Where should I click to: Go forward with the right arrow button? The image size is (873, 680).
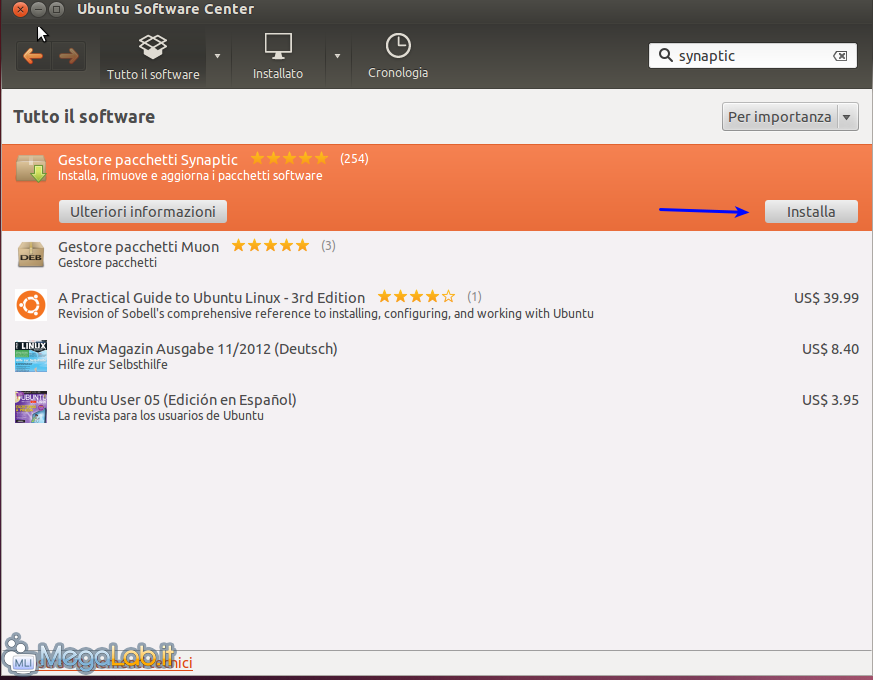click(x=69, y=56)
